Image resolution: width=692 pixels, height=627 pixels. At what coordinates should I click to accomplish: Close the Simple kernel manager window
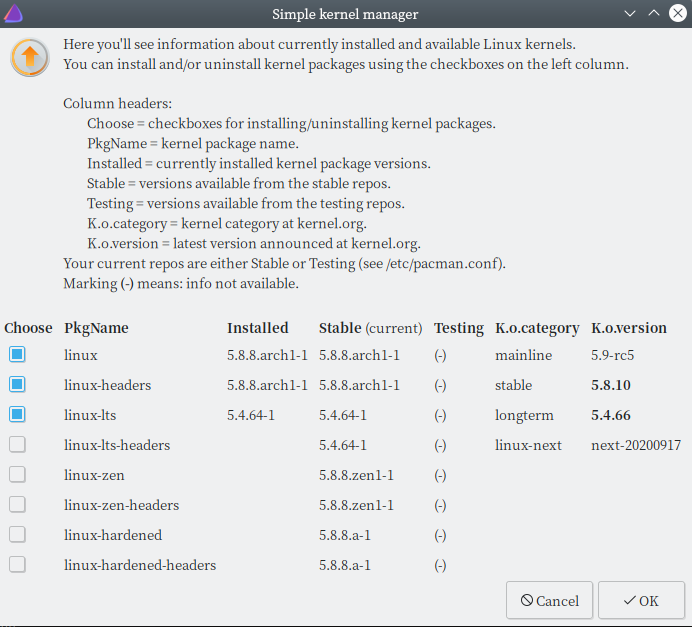click(x=677, y=14)
